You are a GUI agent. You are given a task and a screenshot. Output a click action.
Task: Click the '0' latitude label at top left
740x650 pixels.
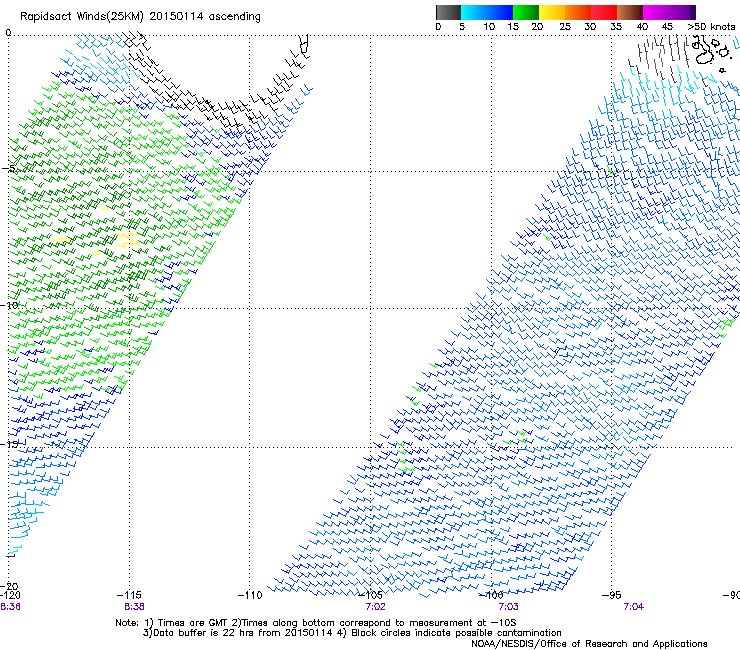coord(8,33)
